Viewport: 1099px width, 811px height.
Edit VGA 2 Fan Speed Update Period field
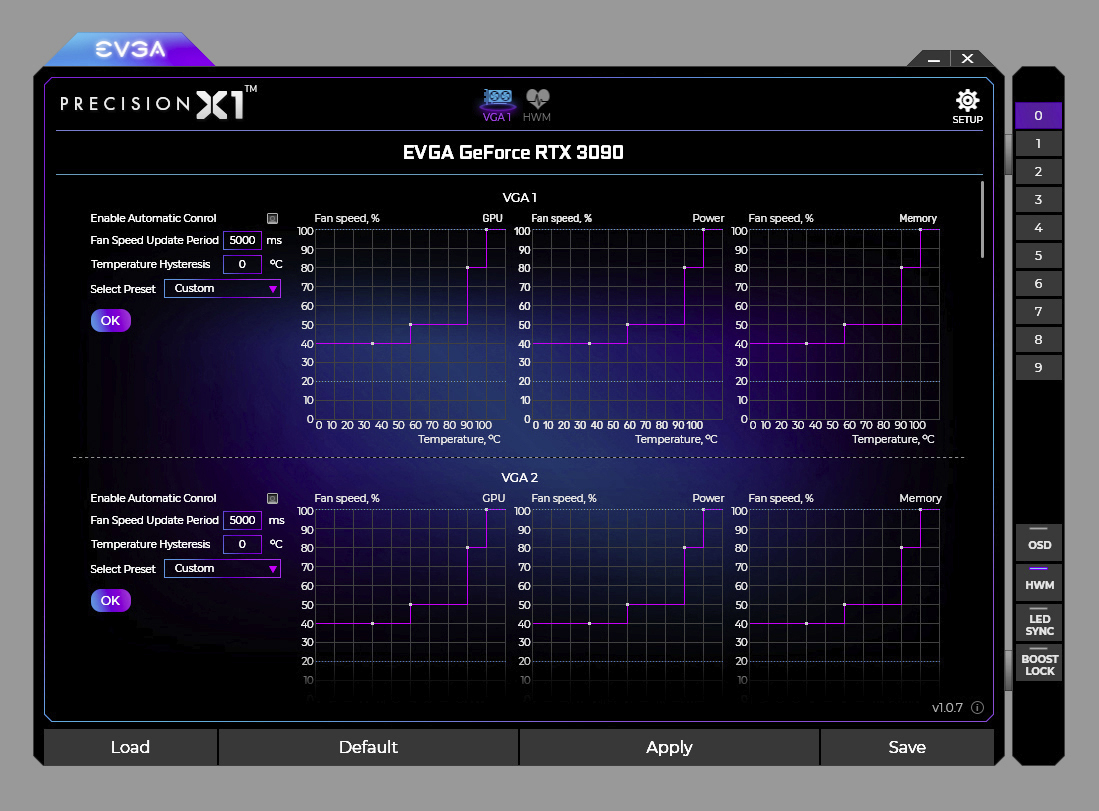click(243, 520)
